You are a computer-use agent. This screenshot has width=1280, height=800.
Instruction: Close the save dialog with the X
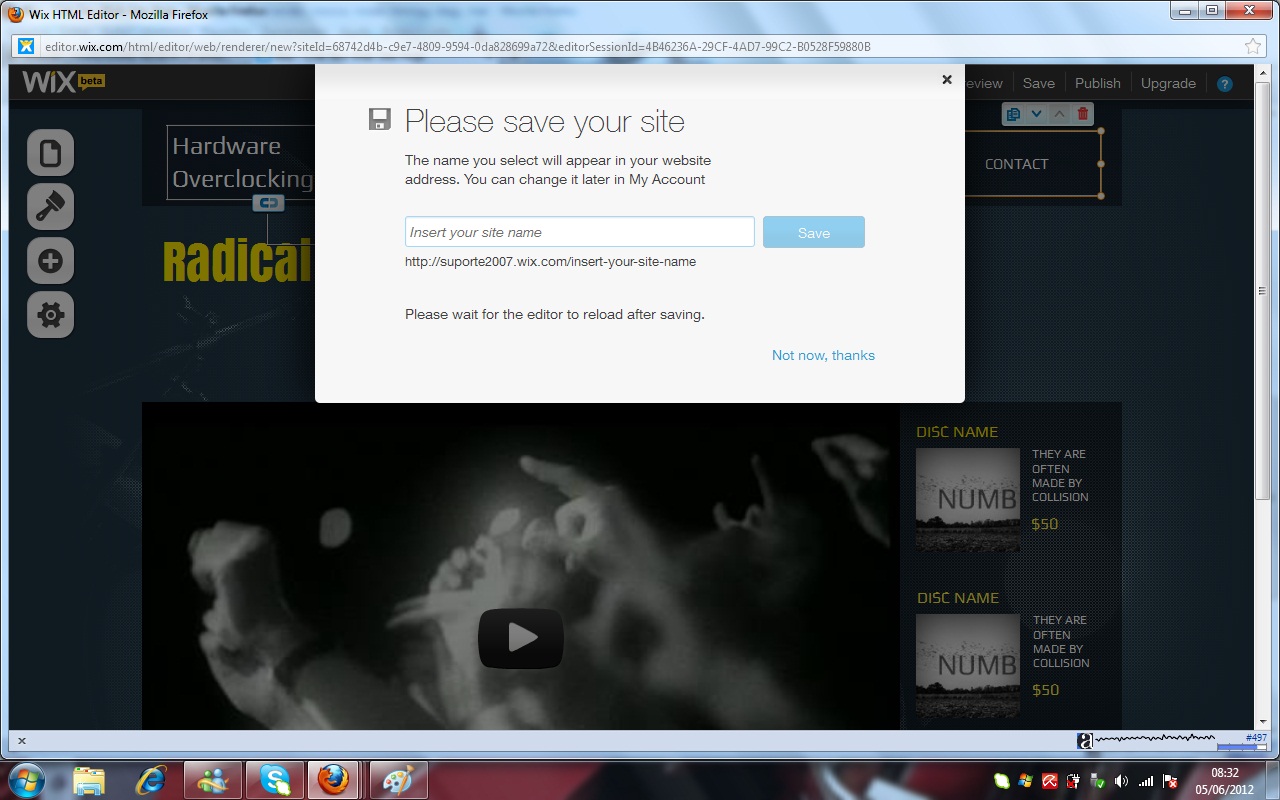pos(946,80)
